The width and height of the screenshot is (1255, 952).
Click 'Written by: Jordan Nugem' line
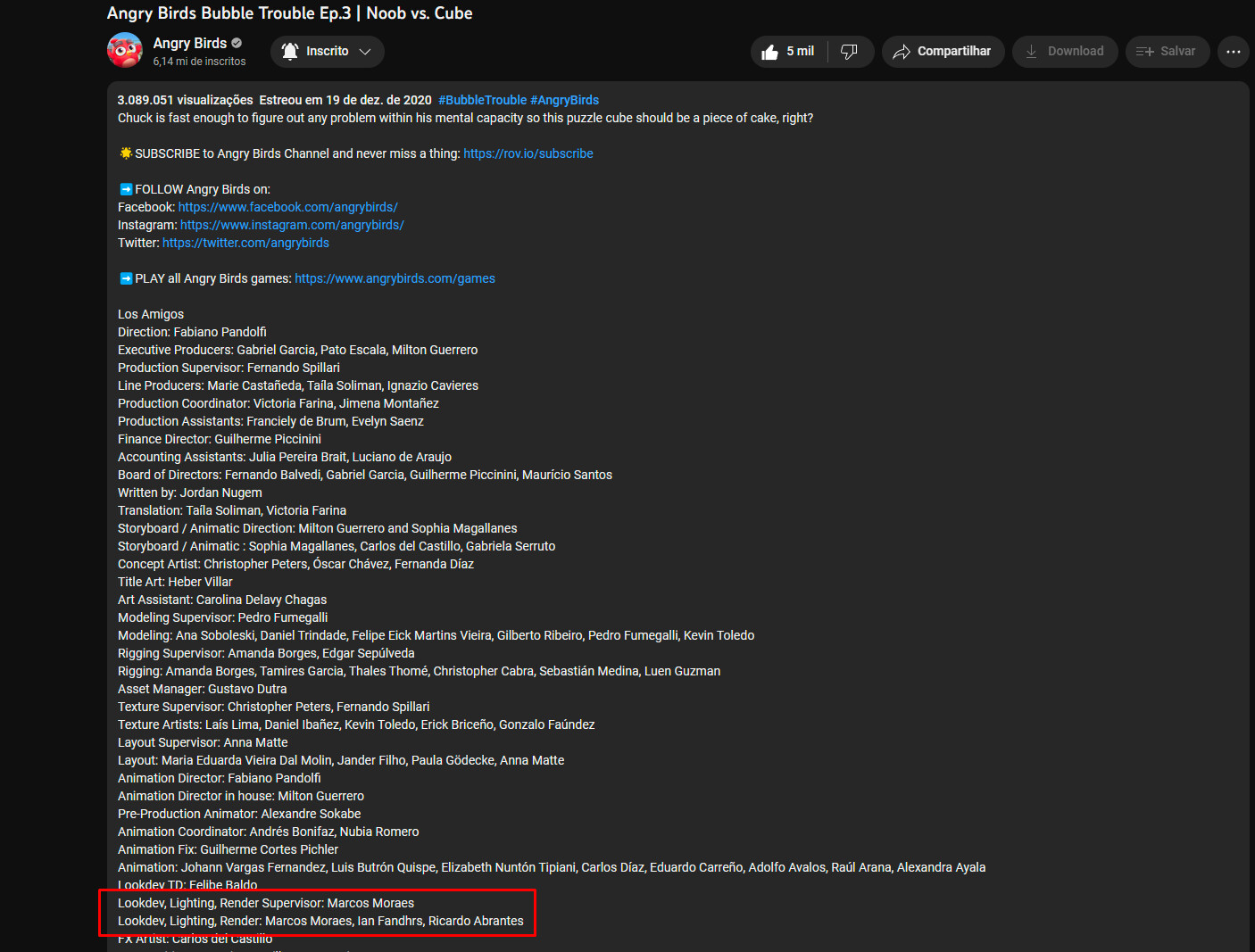190,493
